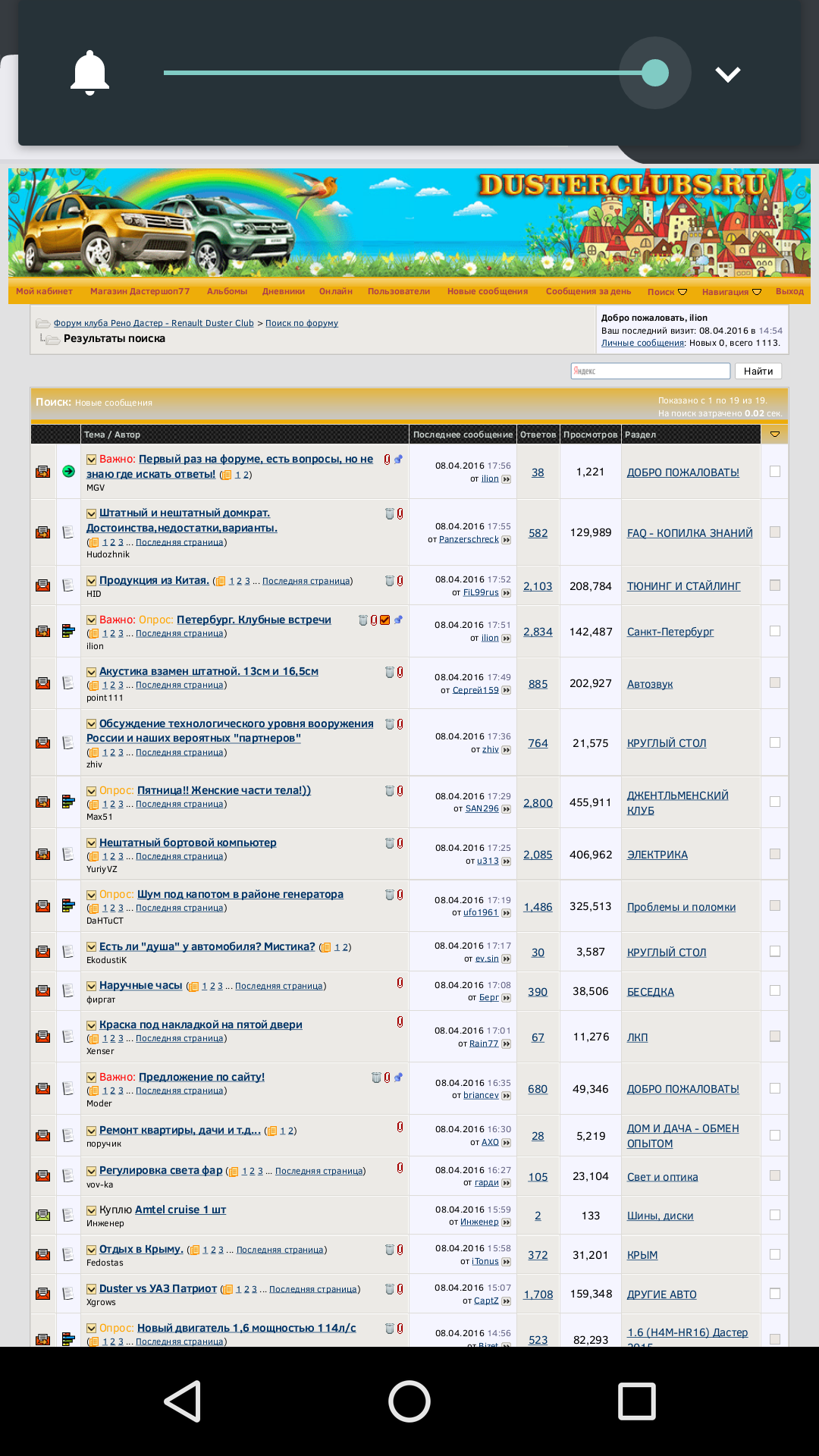Viewport: 819px width, 1456px height.
Task: Click paperclip attachment icon for Краска под накладкой
Action: point(400,1022)
